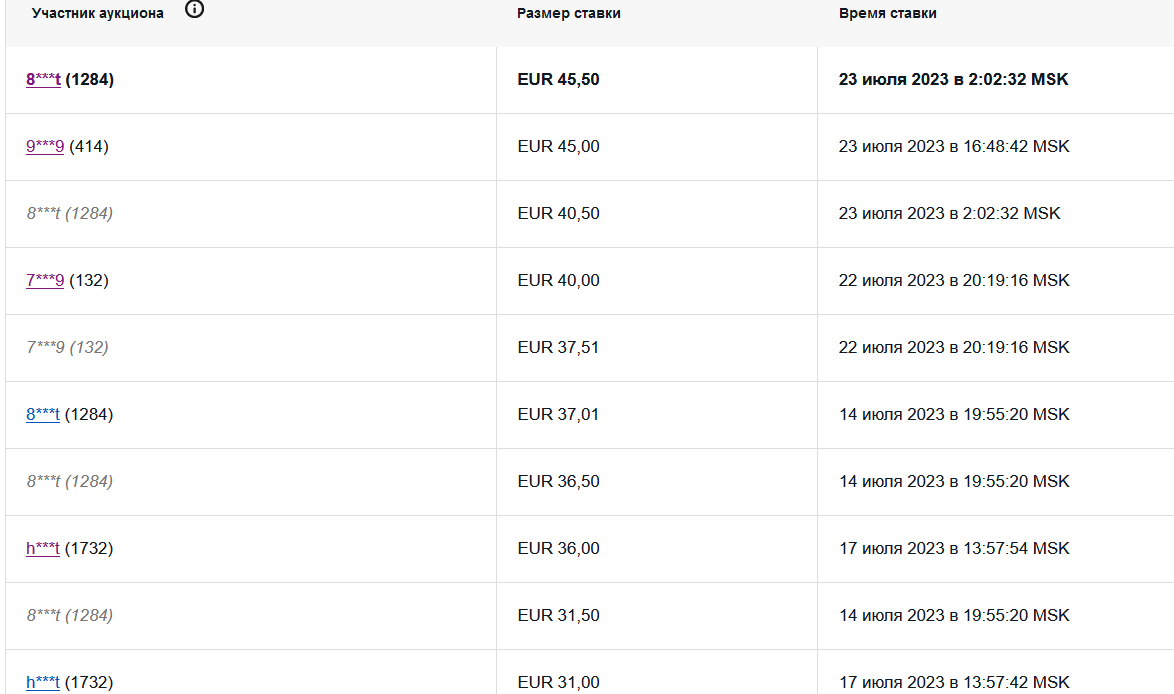
Task: Click greyed 7***9 (132) in EUR 37,51 row
Action: tap(67, 347)
